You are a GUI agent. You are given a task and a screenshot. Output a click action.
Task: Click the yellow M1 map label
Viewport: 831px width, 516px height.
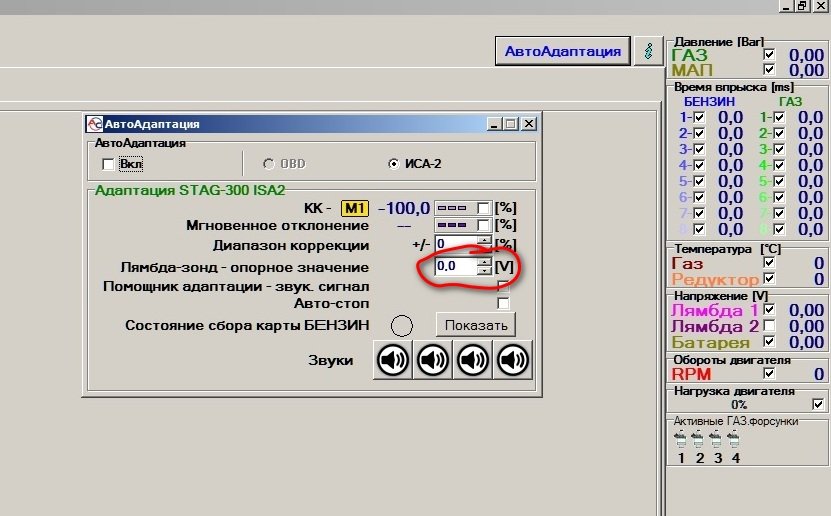click(355, 208)
